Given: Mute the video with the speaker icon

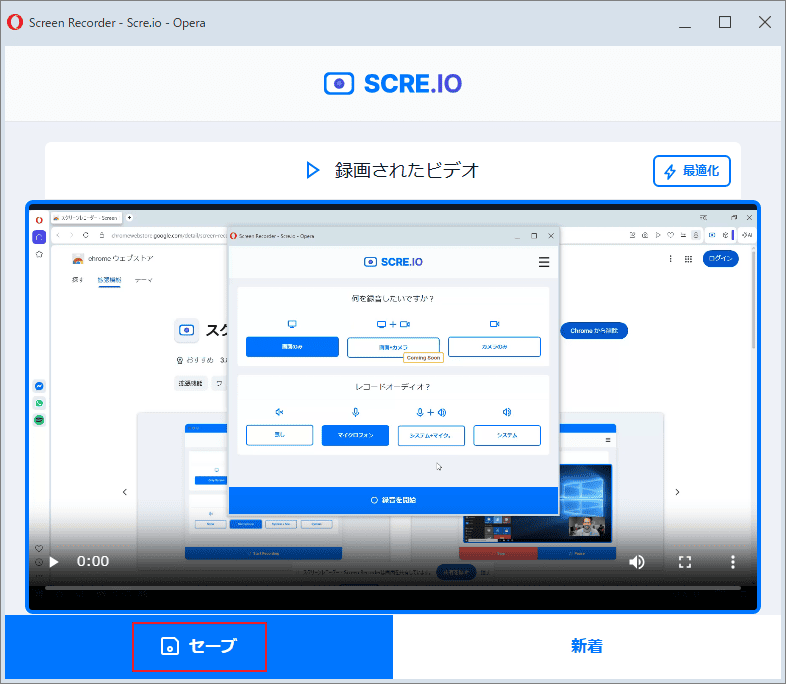Looking at the screenshot, I should (x=637, y=562).
